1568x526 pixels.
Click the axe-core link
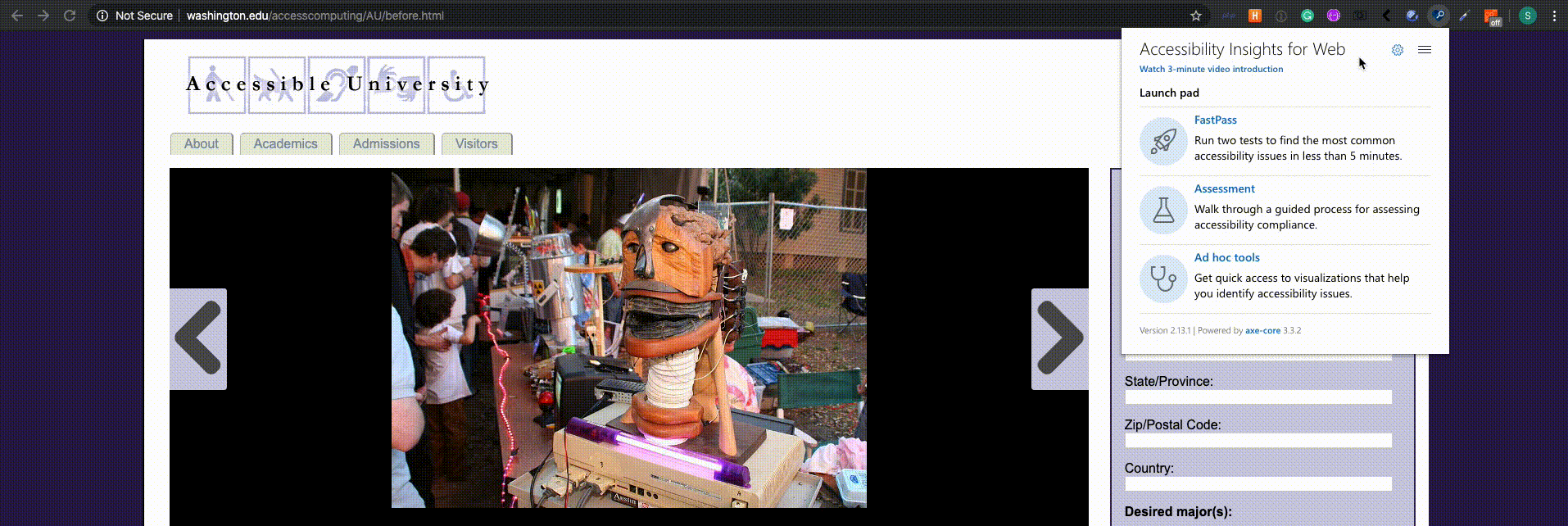point(1262,330)
